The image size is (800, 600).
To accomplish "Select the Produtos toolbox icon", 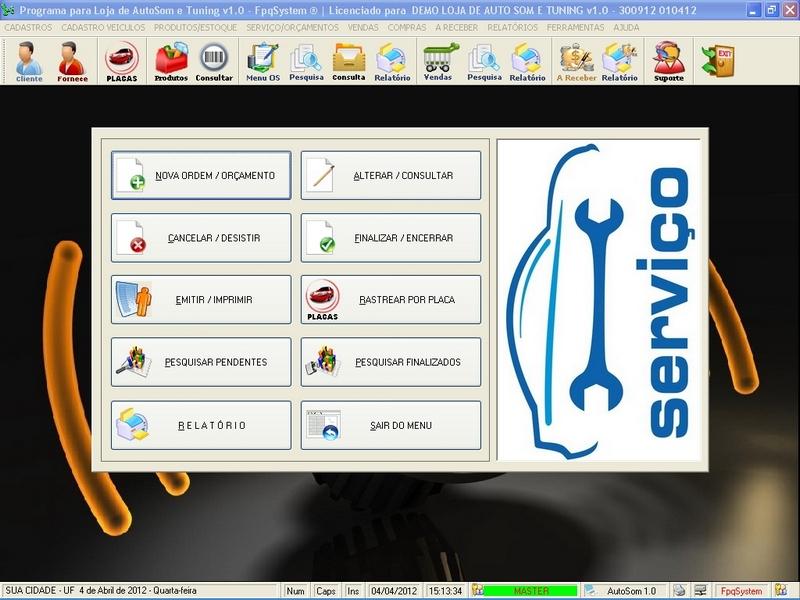I will coord(171,62).
